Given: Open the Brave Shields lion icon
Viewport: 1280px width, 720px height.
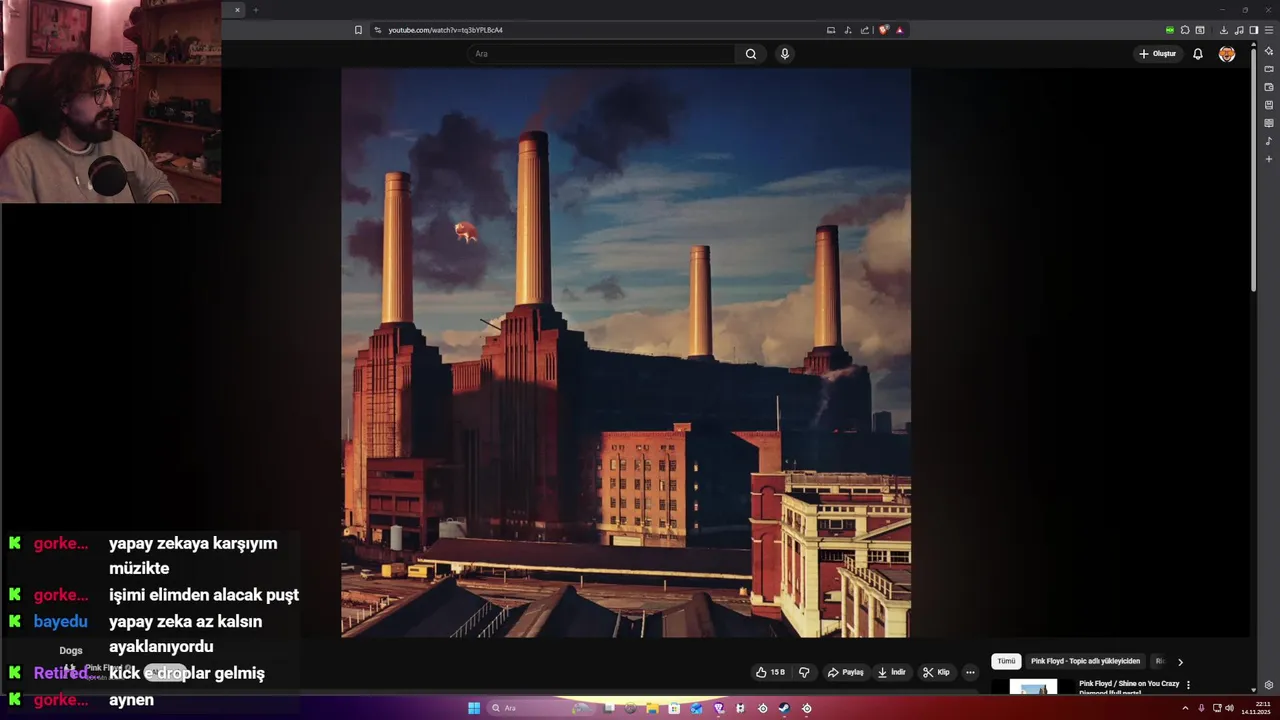Looking at the screenshot, I should pyautogui.click(x=884, y=30).
